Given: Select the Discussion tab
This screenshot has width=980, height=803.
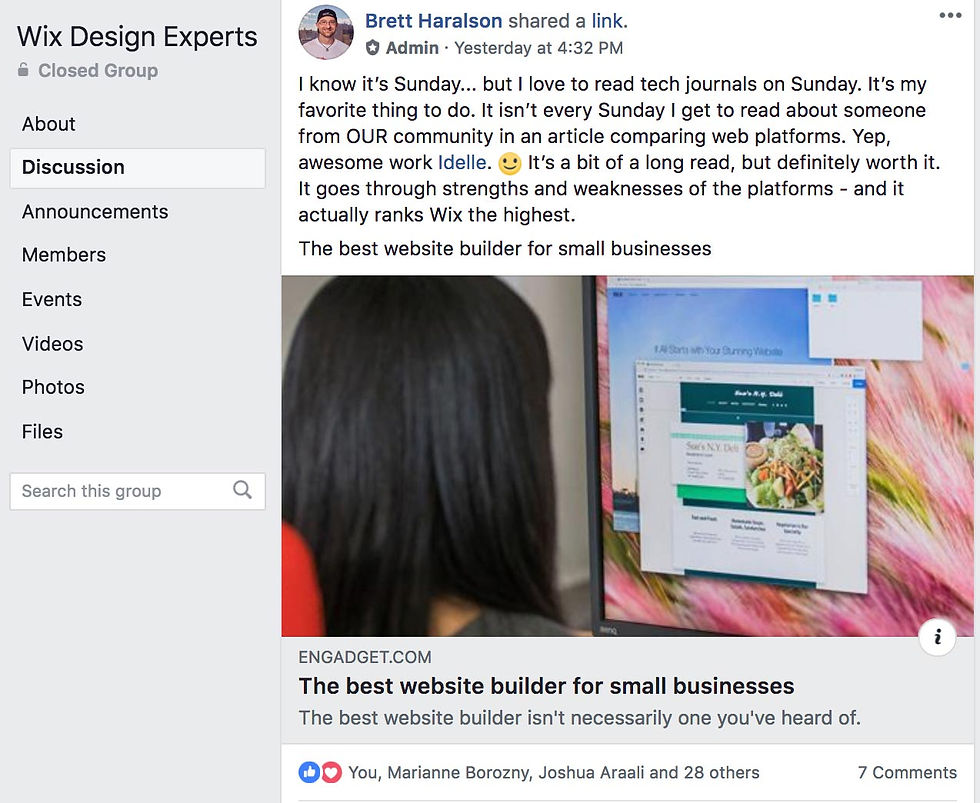Looking at the screenshot, I should [x=138, y=167].
